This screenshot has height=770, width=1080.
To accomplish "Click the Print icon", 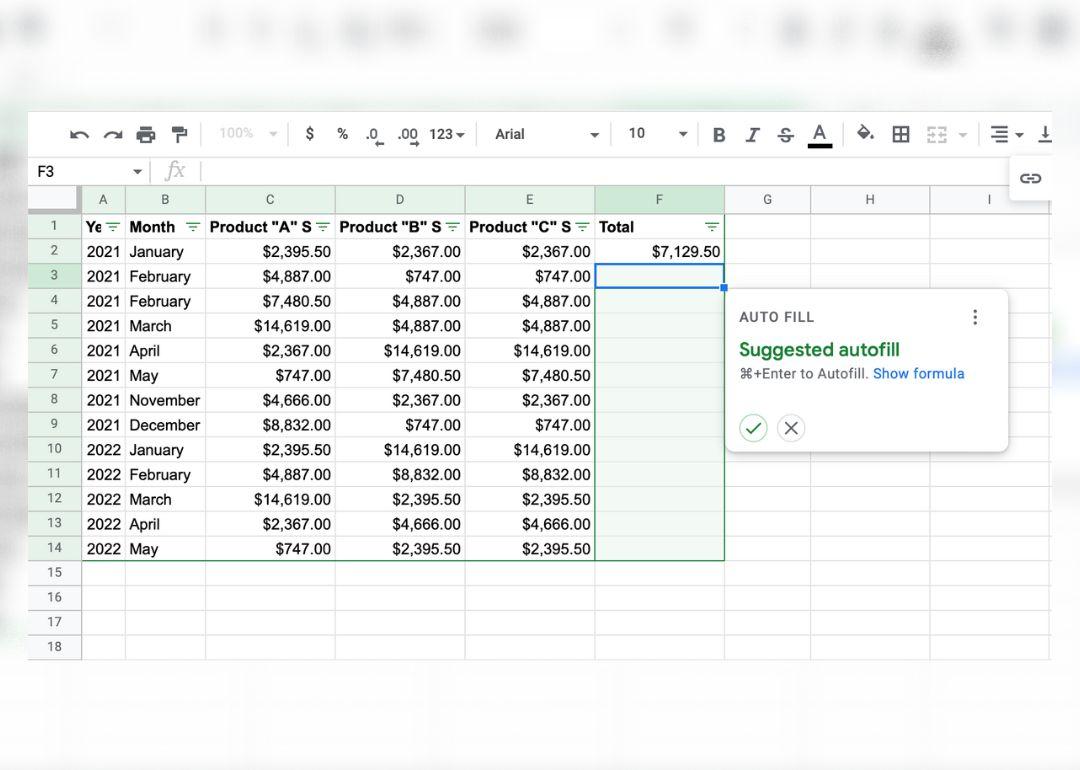I will [146, 135].
